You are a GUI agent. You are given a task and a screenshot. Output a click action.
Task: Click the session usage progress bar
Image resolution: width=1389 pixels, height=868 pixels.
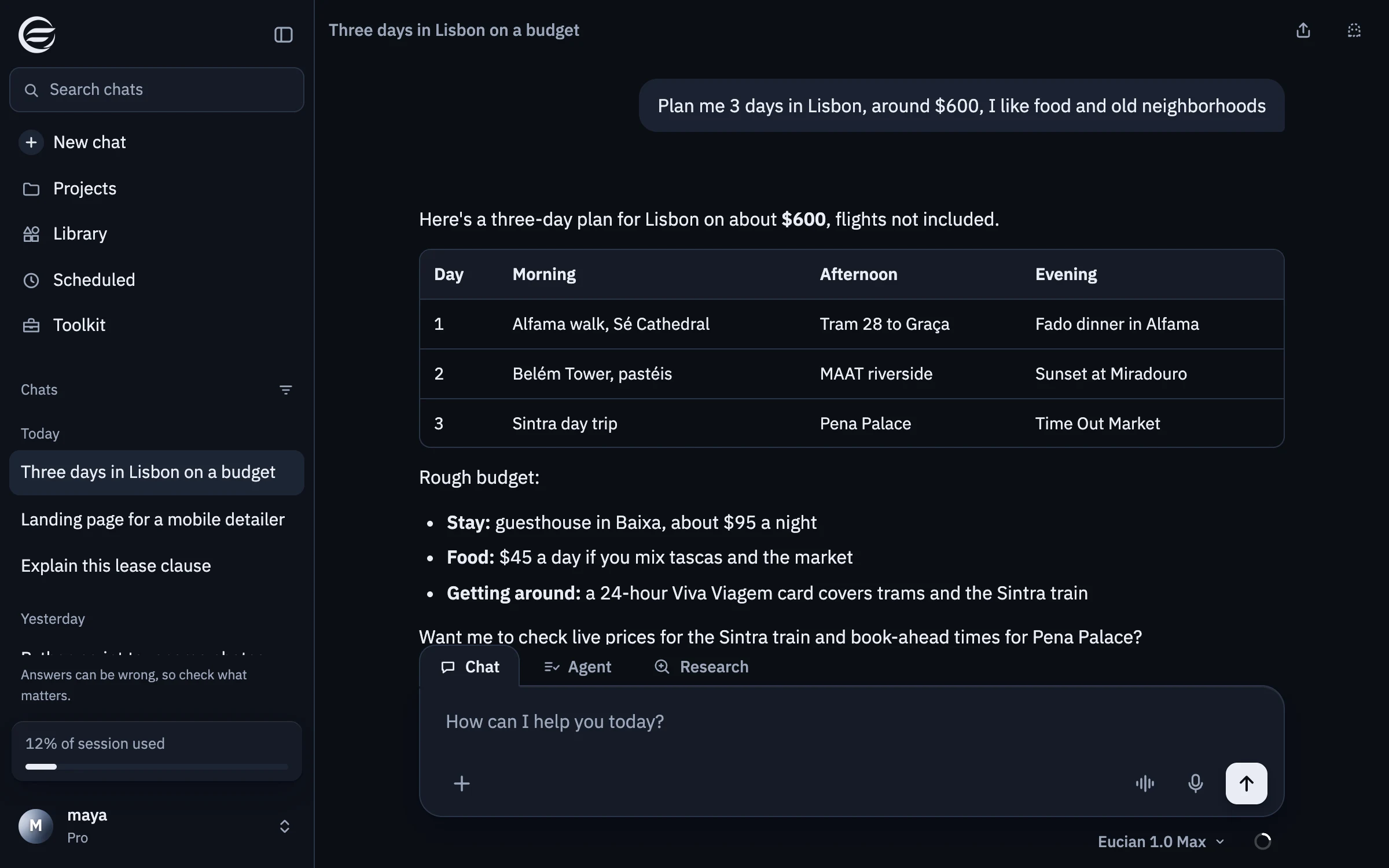[x=157, y=767]
